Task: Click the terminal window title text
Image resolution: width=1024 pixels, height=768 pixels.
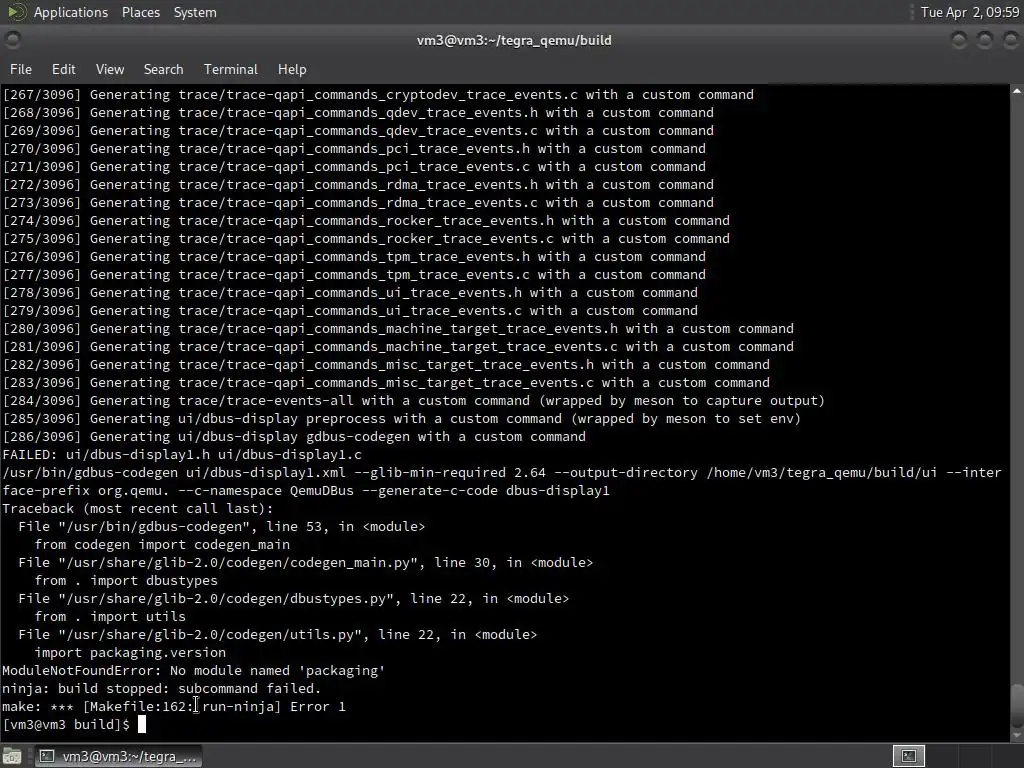Action: click(x=514, y=40)
